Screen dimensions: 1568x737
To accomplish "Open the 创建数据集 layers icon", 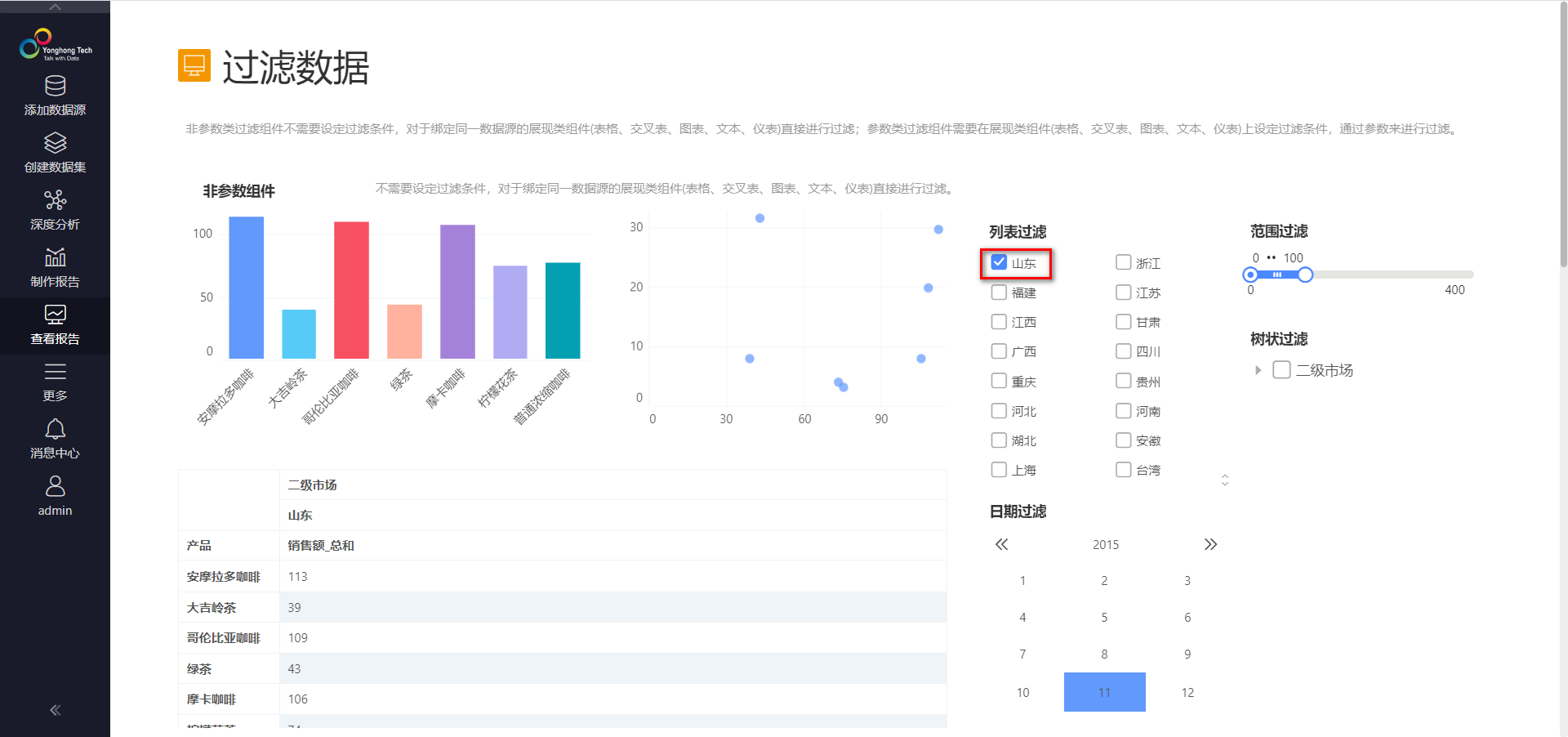I will [x=55, y=143].
